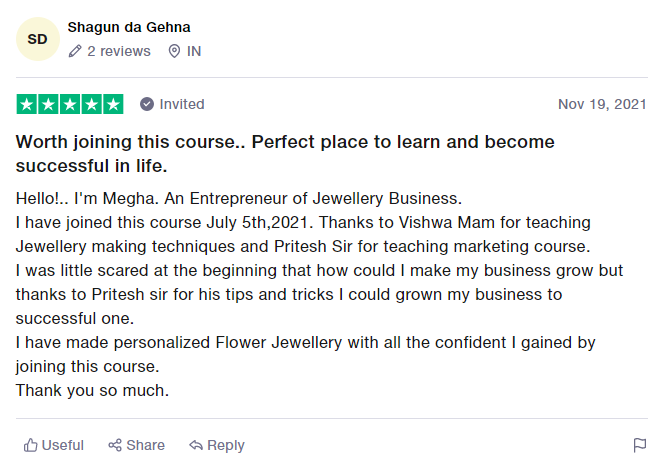Click the third green rating star
The image size is (664, 465).
coord(70,104)
